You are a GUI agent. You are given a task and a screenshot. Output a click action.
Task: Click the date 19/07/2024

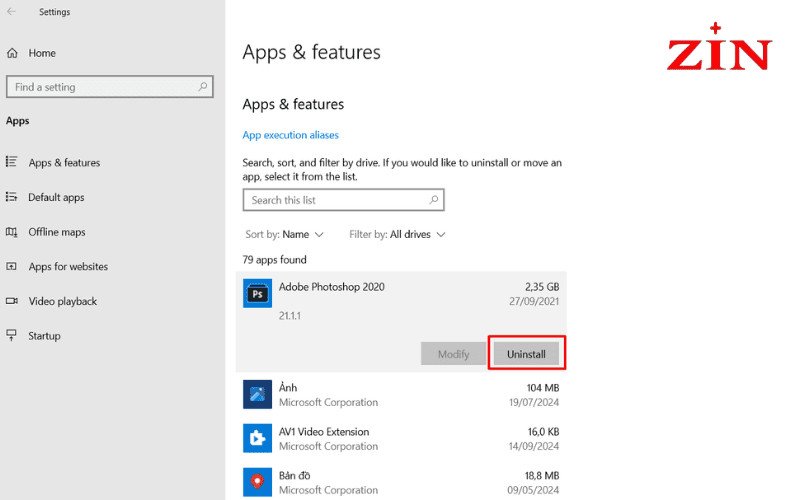pyautogui.click(x=534, y=403)
